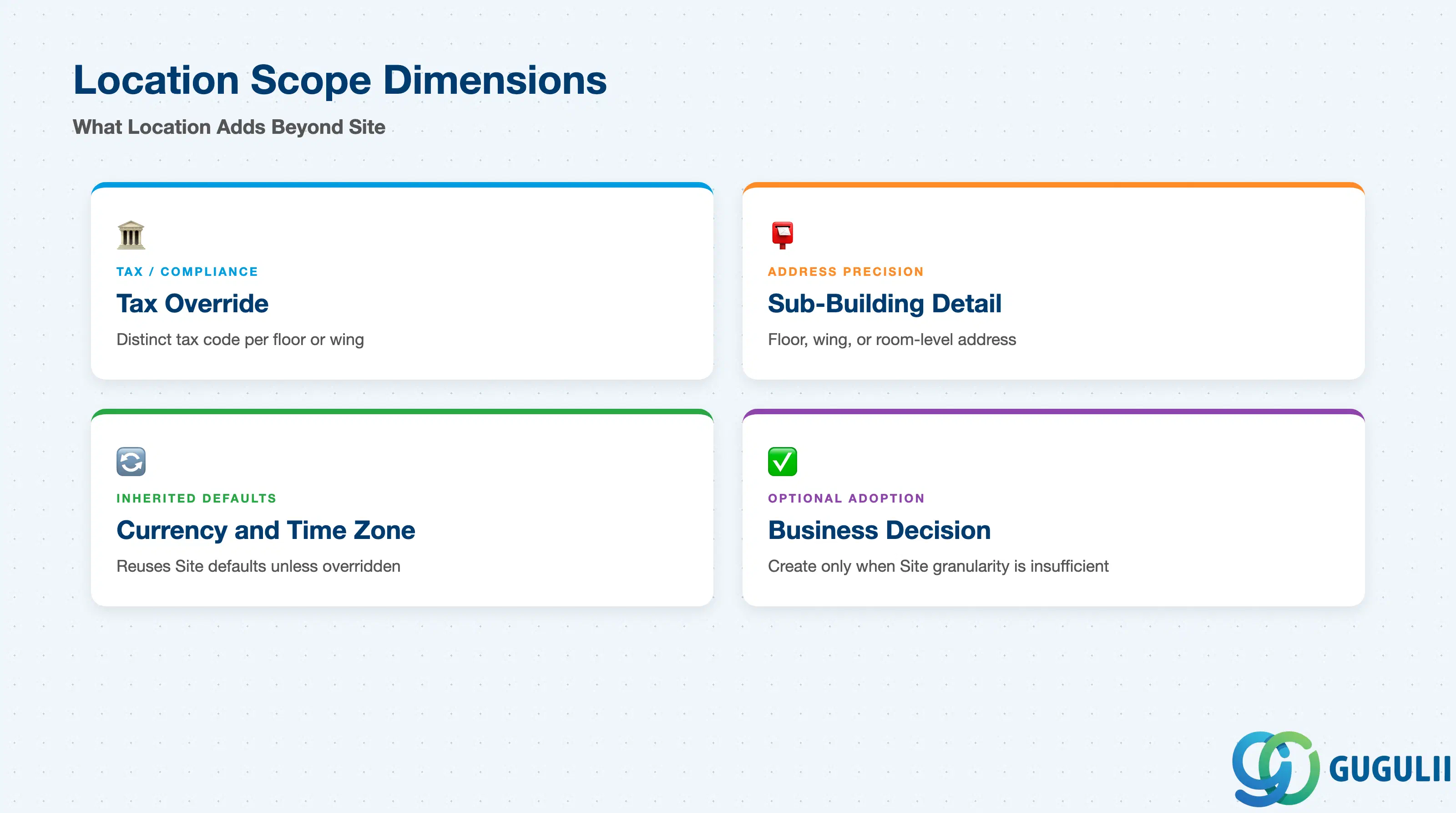Click the Gugulii swirl logo
The height and width of the screenshot is (813, 1456).
(1276, 768)
